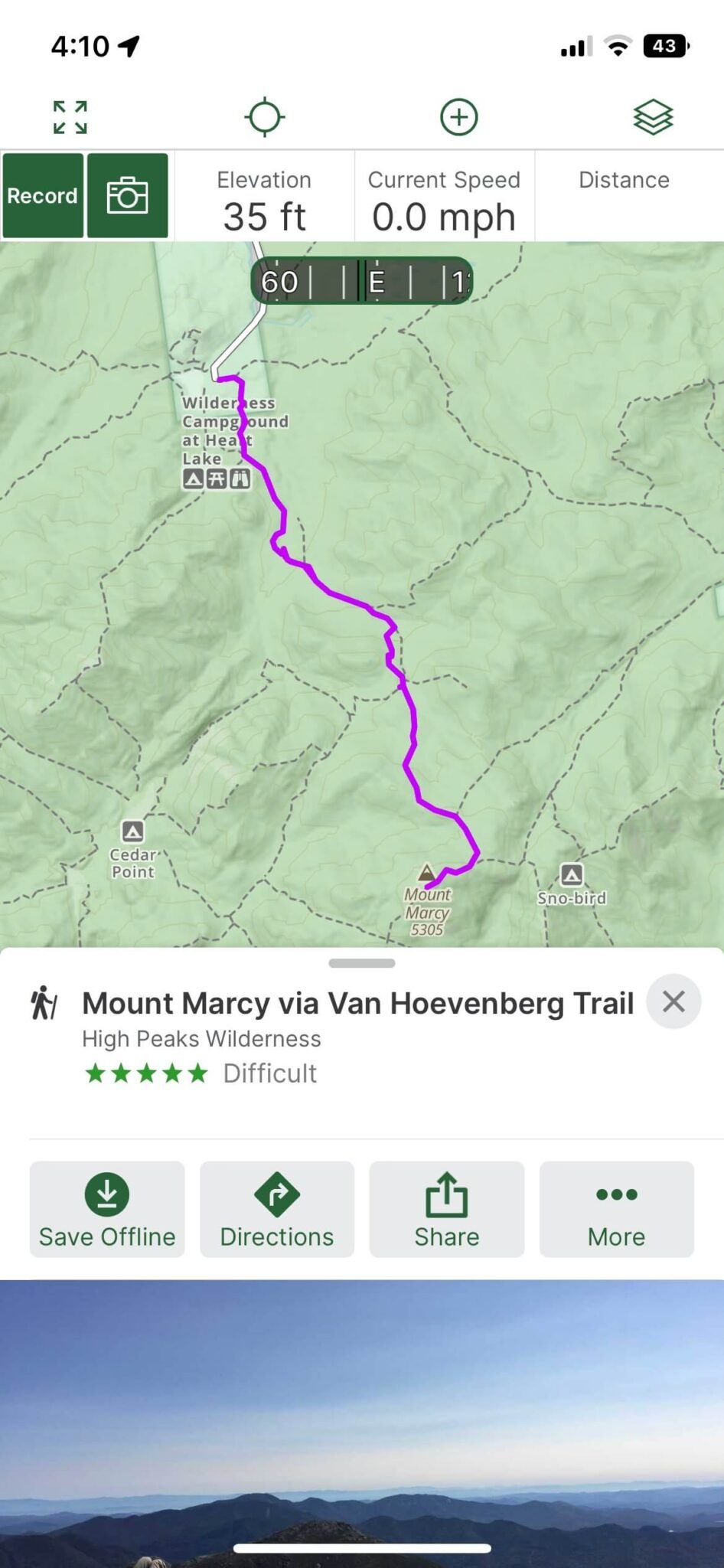Tap the crosshair to center on current location
Viewport: 724px width, 1568px height.
(266, 116)
